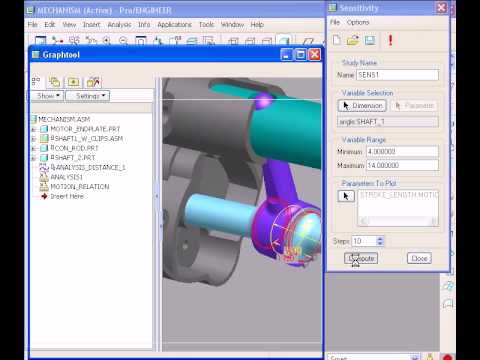
Task: Open the File menu in main window
Action: pyautogui.click(x=32, y=25)
